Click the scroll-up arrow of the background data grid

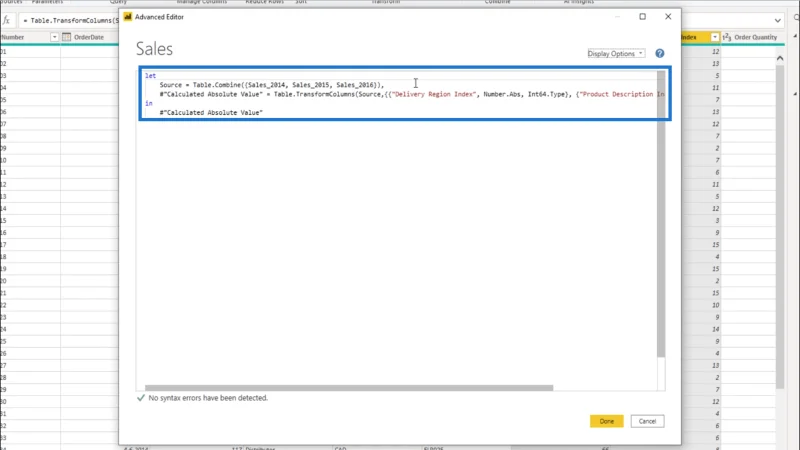click(780, 58)
